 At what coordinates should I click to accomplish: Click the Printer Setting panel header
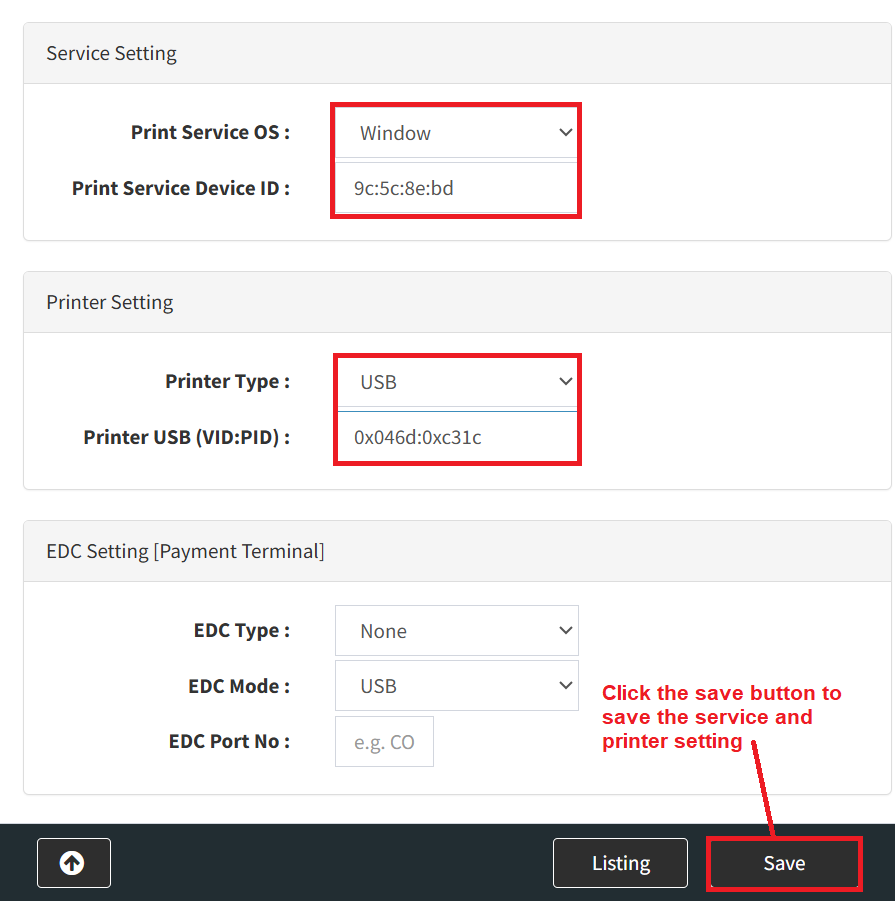(109, 302)
